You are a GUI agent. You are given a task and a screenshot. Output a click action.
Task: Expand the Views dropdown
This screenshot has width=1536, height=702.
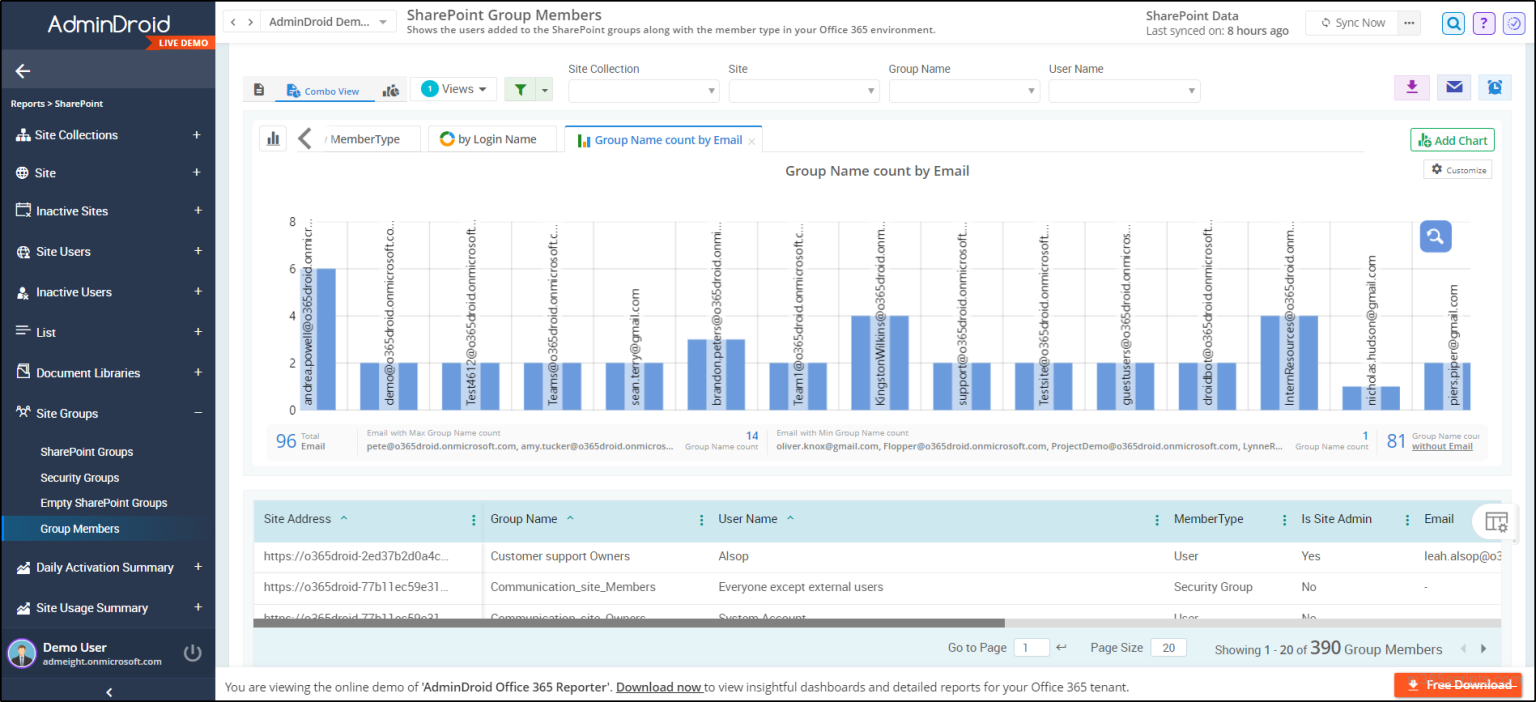tap(453, 88)
